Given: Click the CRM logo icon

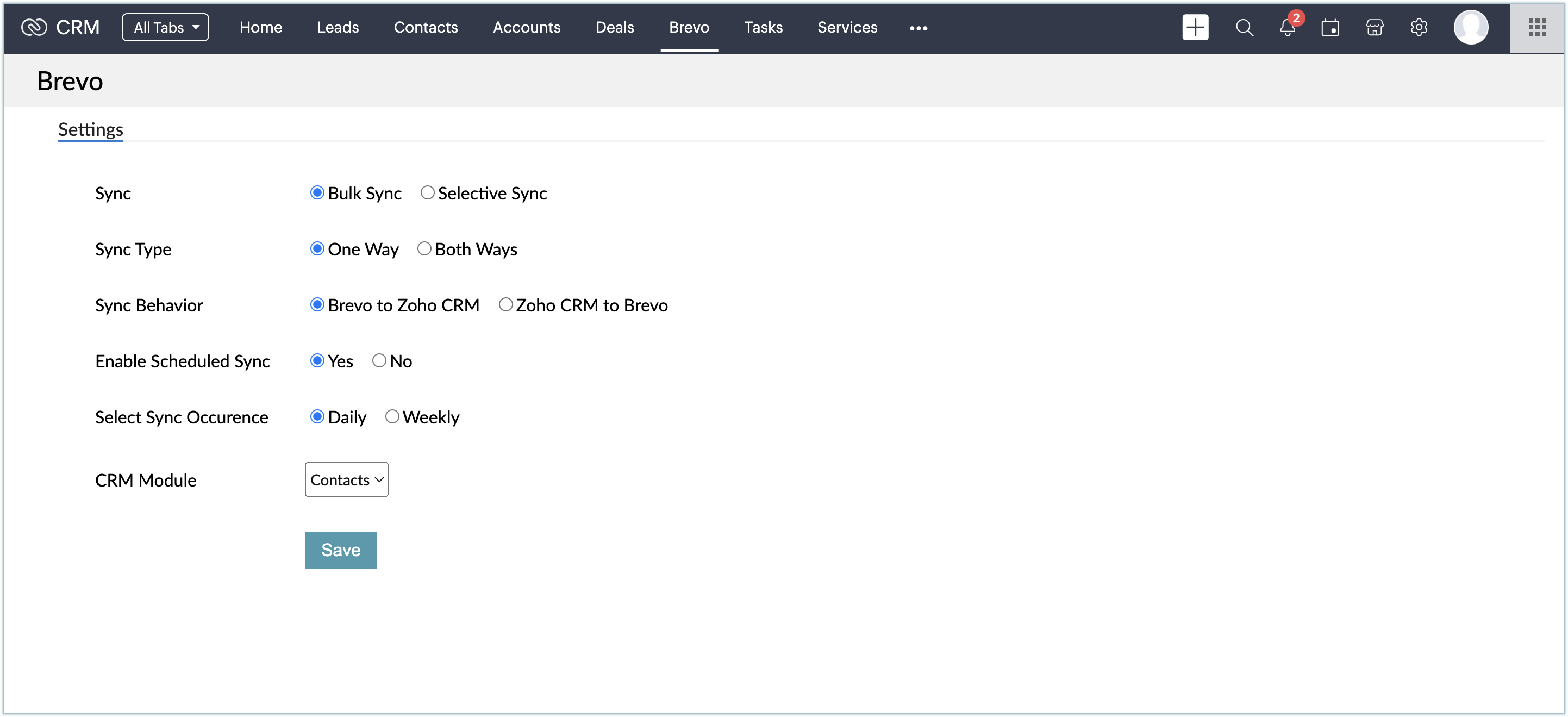Looking at the screenshot, I should 34,27.
